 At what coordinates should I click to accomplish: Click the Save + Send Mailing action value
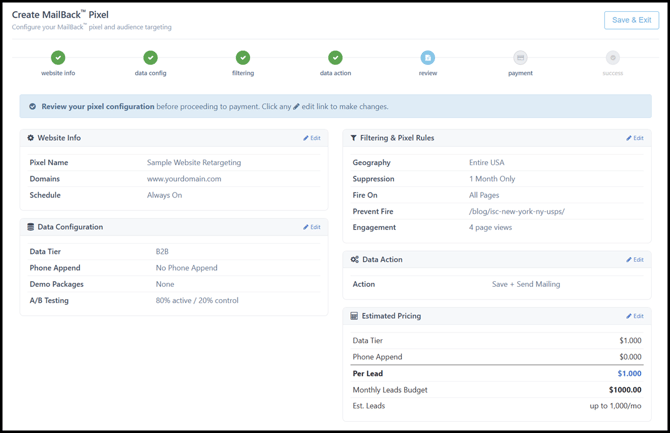click(x=526, y=284)
